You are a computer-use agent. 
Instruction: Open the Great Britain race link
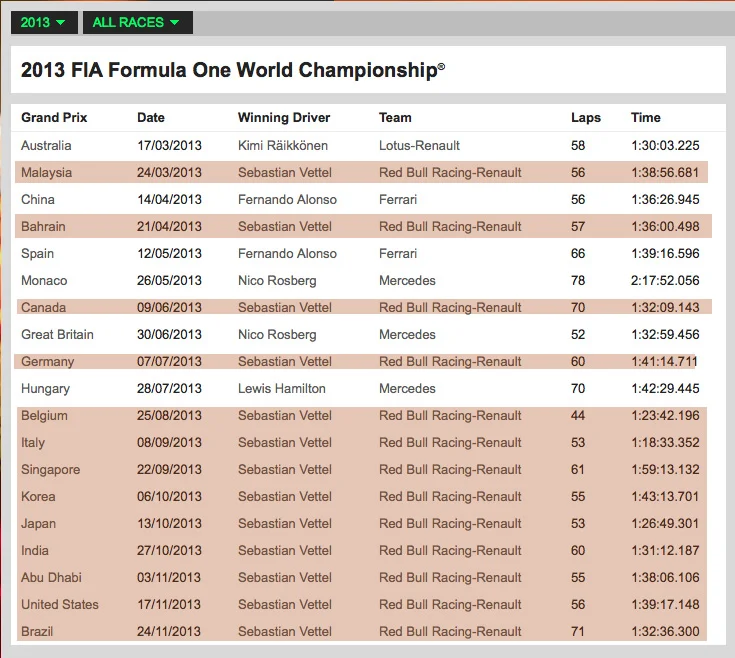click(x=58, y=335)
